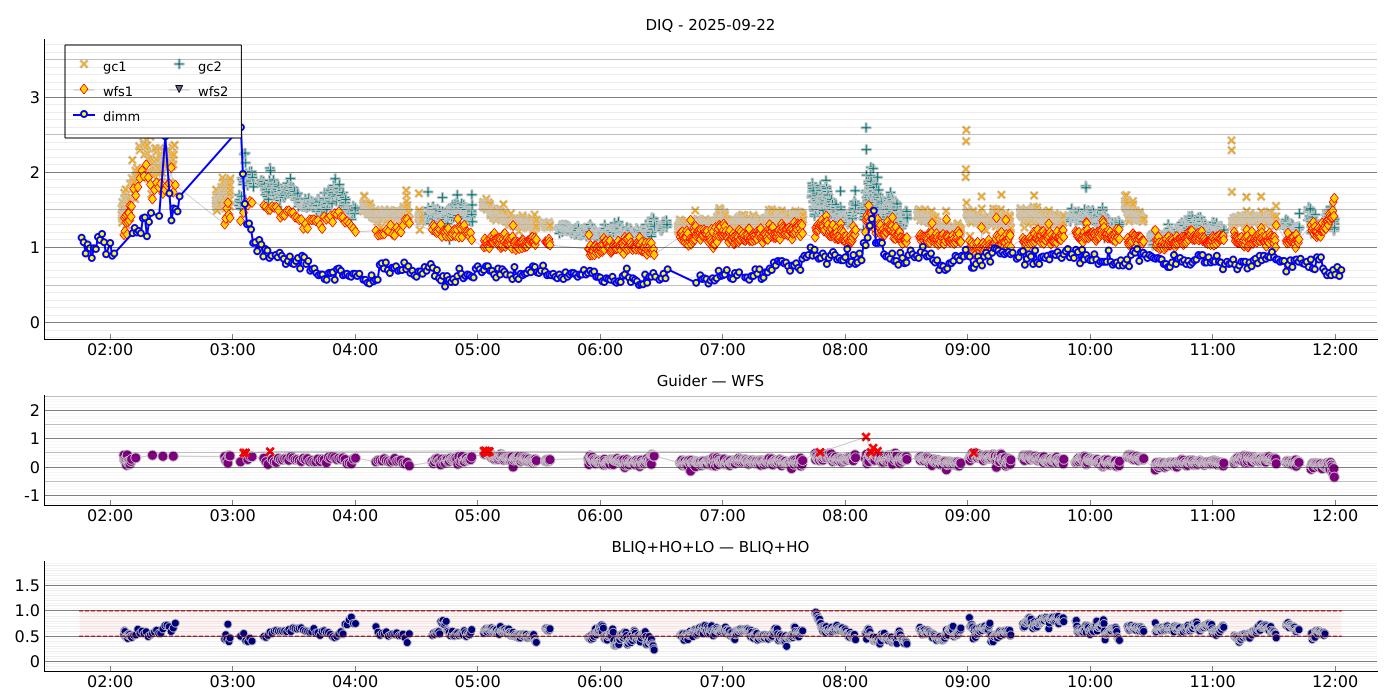Click the dimm legend line marker

click(x=84, y=115)
